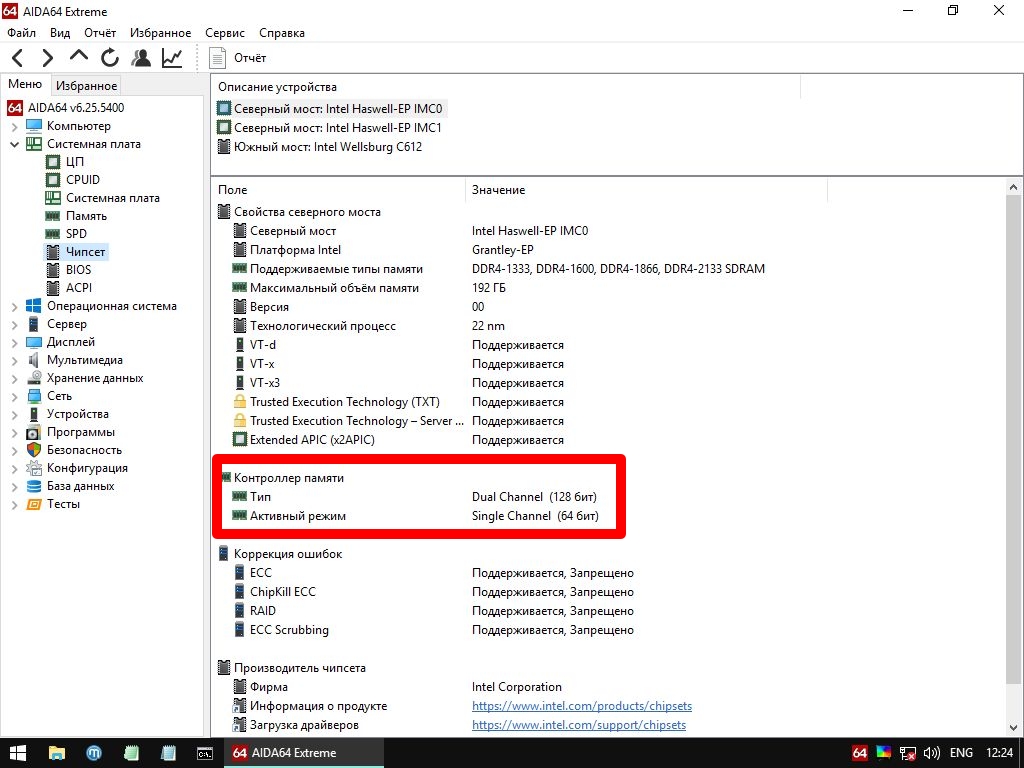1024x768 pixels.
Task: Open the Избранное menu in menu bar
Action: pyautogui.click(x=161, y=33)
